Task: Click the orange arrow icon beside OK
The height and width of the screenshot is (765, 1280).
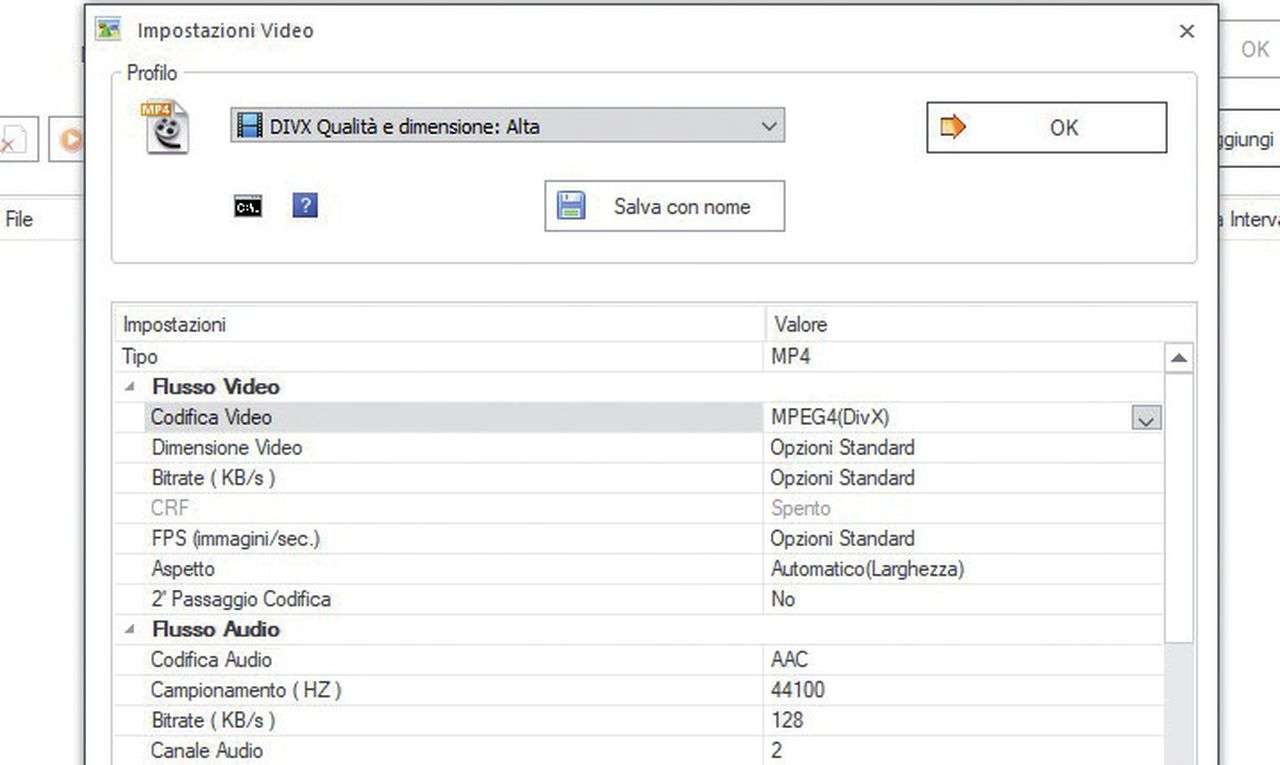Action: point(954,127)
